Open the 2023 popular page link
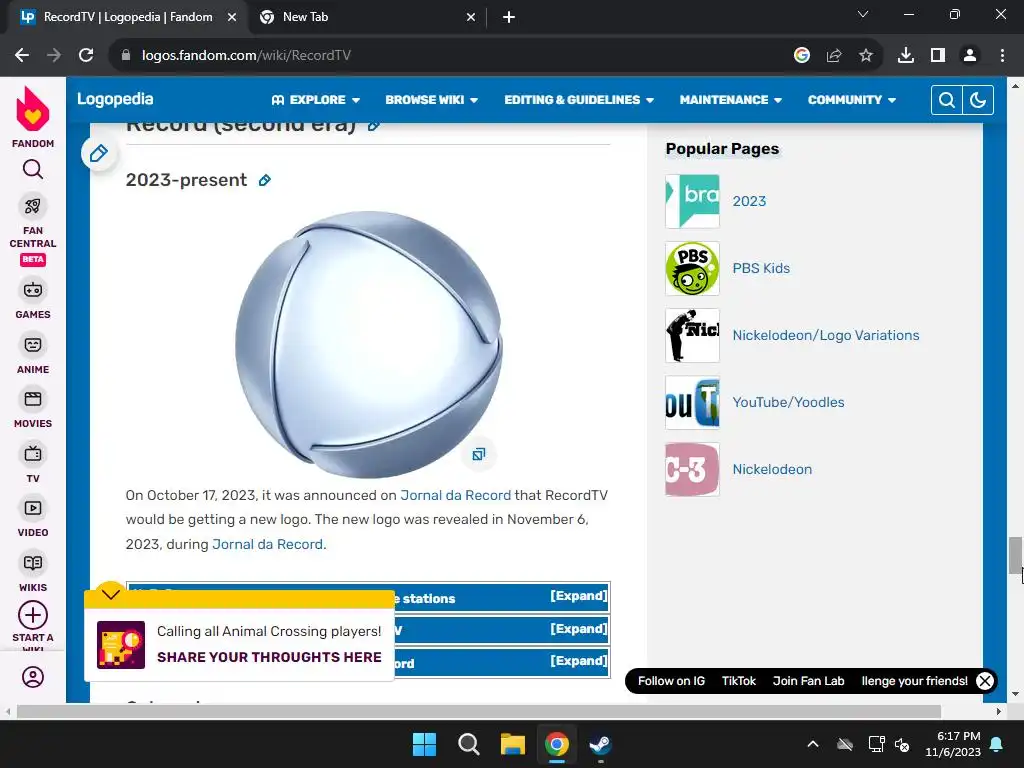Screen dimensions: 1024x768 (x=749, y=201)
